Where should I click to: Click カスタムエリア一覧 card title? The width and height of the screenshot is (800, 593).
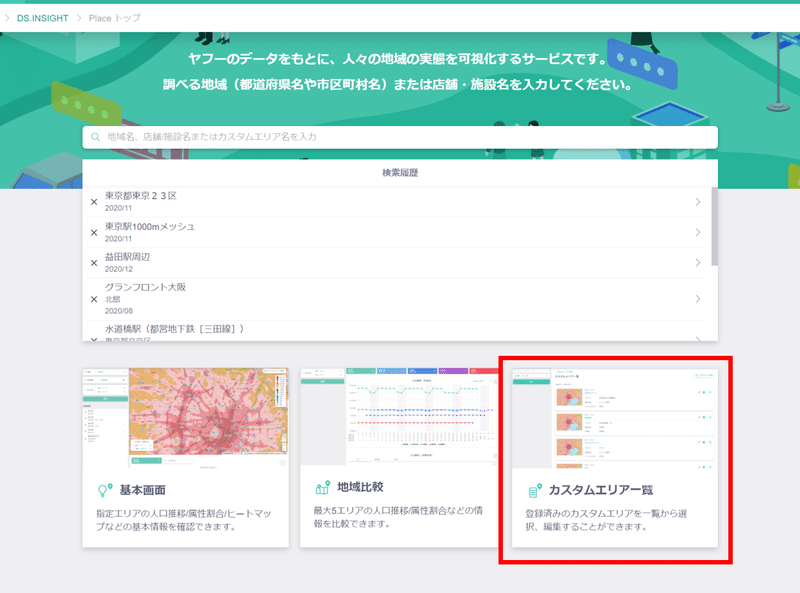pyautogui.click(x=601, y=490)
